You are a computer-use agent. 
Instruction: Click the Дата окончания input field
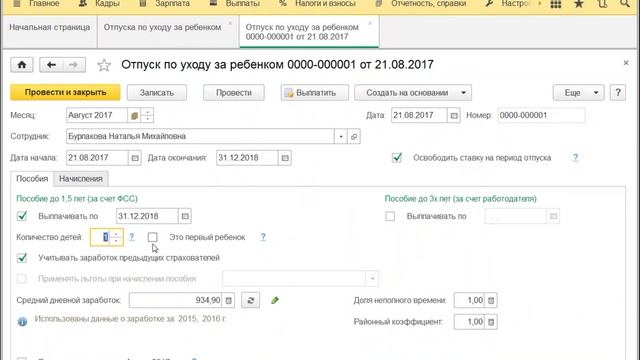point(247,158)
